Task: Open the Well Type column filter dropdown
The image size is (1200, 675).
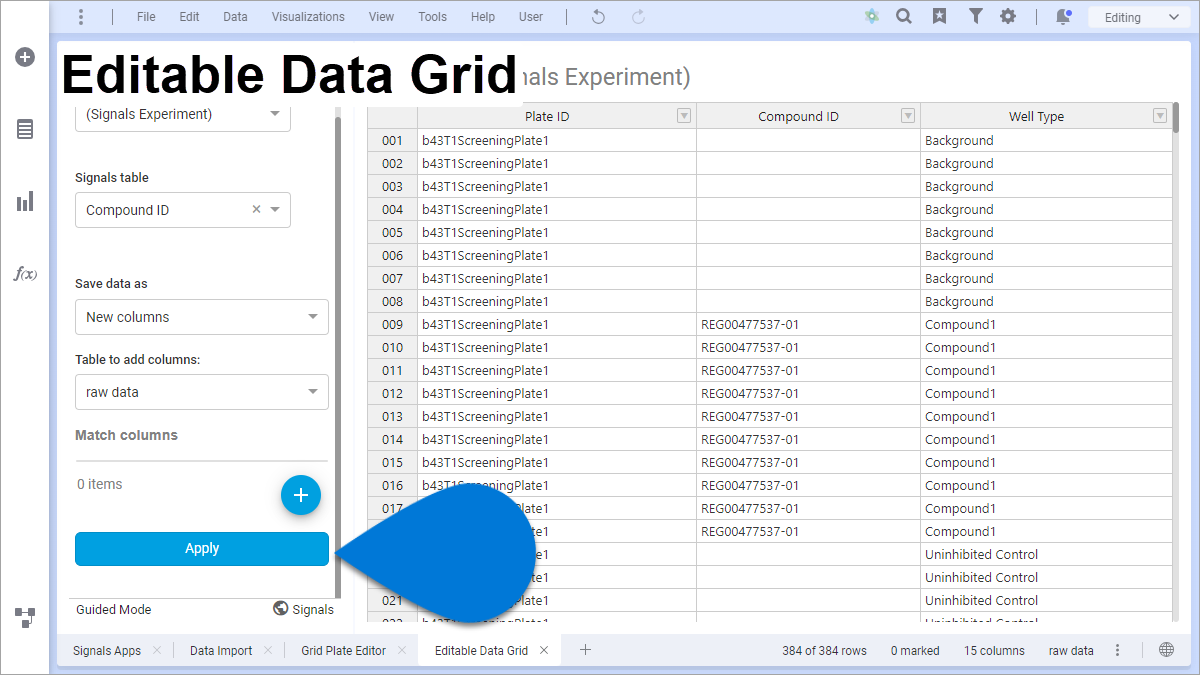Action: tap(1160, 116)
